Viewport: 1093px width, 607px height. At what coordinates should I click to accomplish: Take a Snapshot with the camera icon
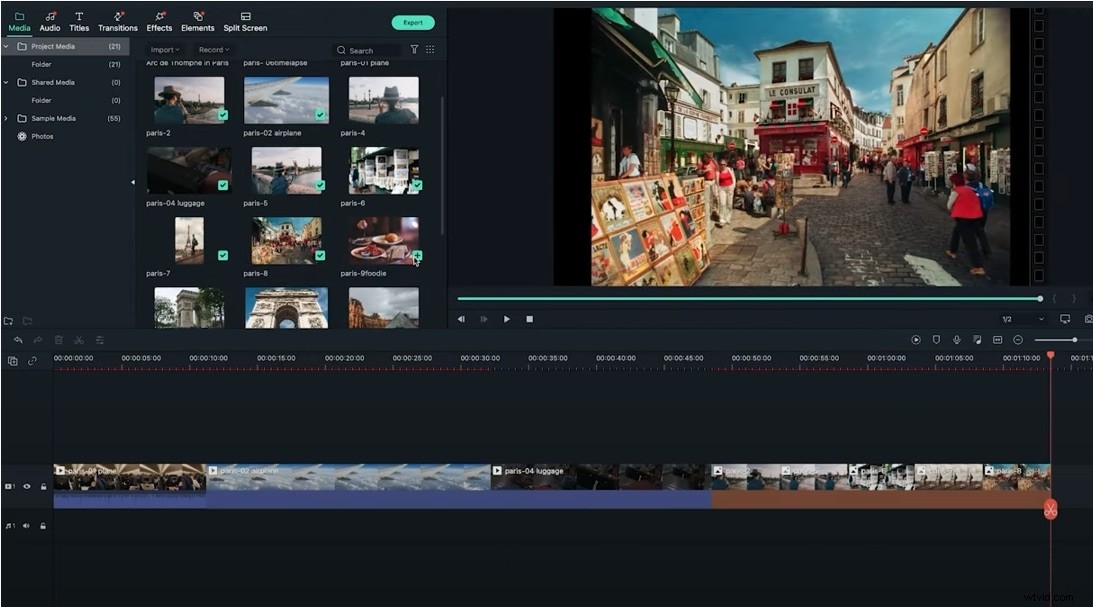(x=1088, y=319)
